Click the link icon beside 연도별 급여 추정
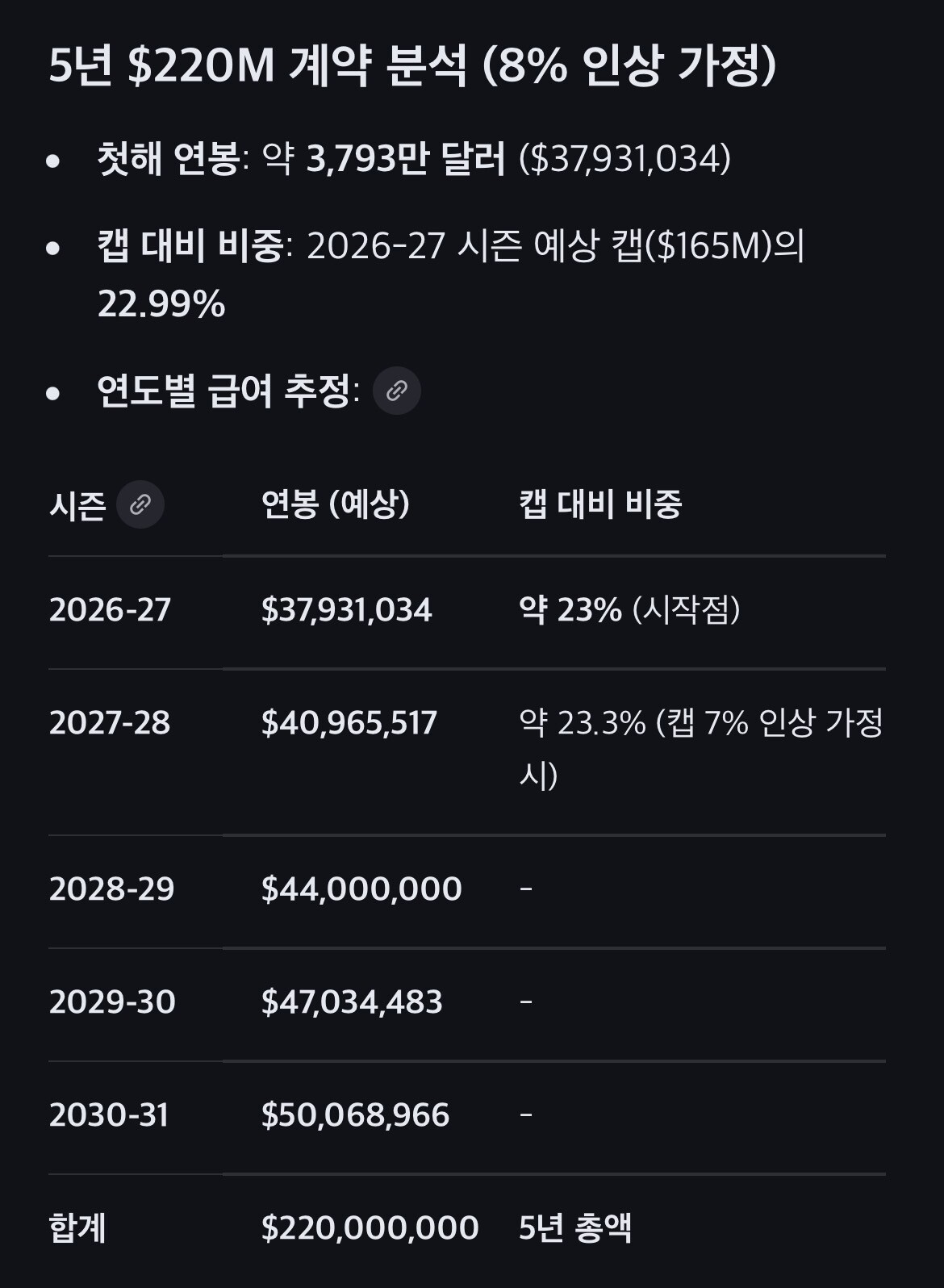Screen dimensions: 944x1288 point(396,391)
